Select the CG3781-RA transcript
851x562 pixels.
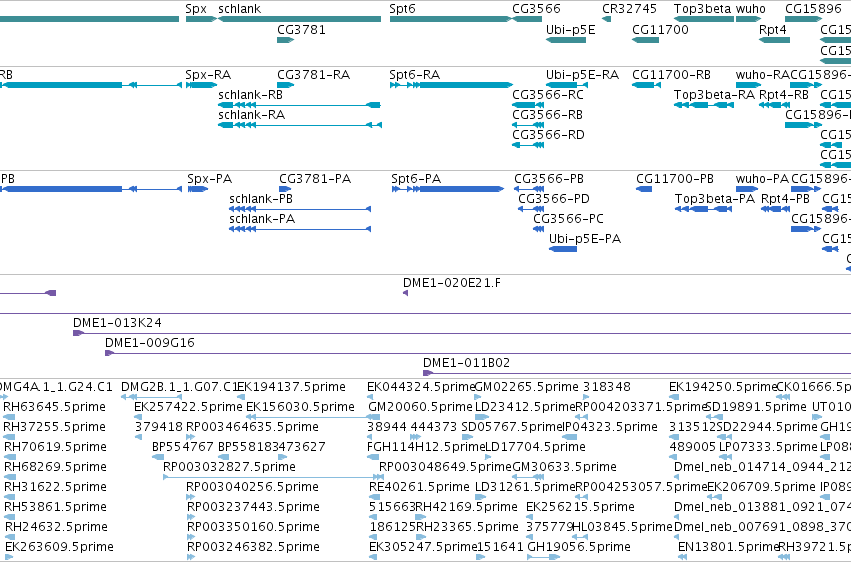(x=285, y=85)
